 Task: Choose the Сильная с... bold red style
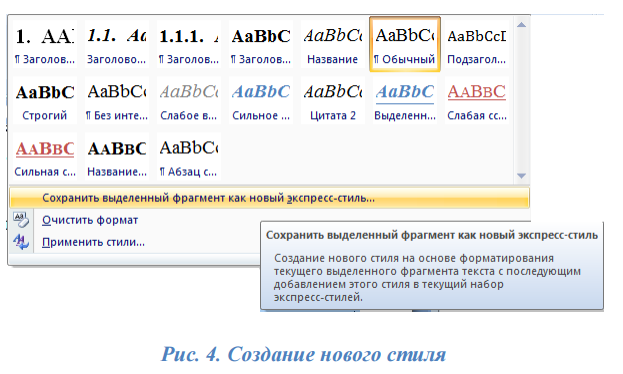45,157
